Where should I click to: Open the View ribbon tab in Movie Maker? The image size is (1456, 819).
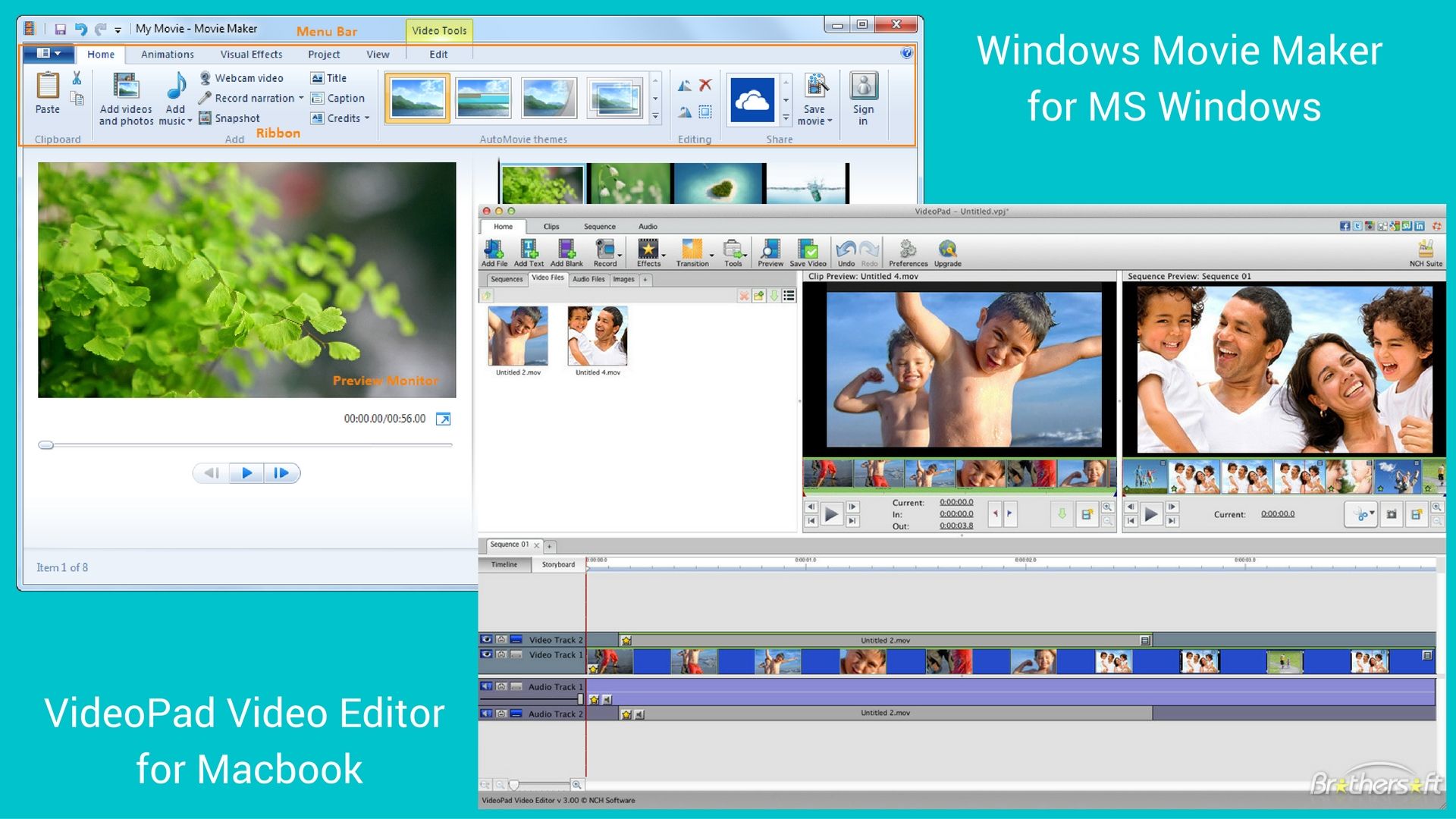pos(378,55)
